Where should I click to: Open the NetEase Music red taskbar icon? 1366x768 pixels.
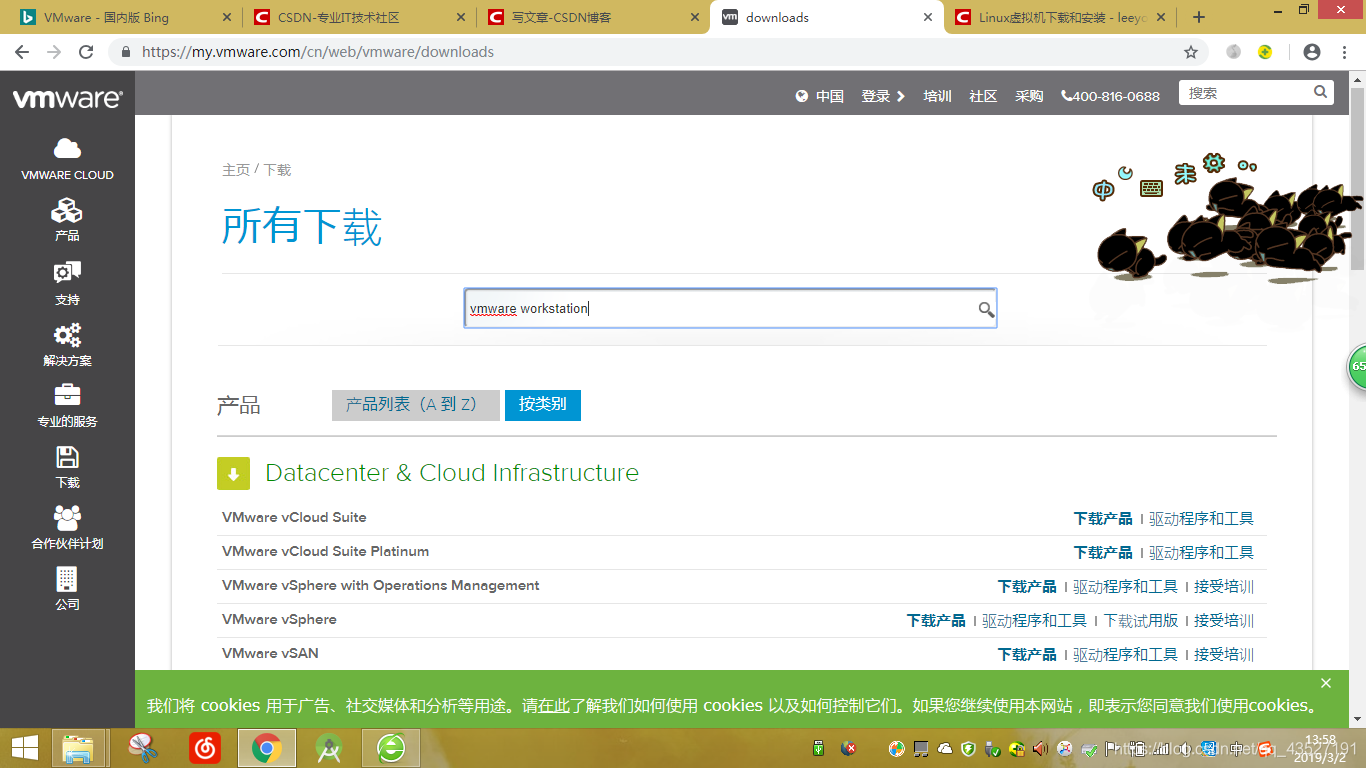(205, 748)
